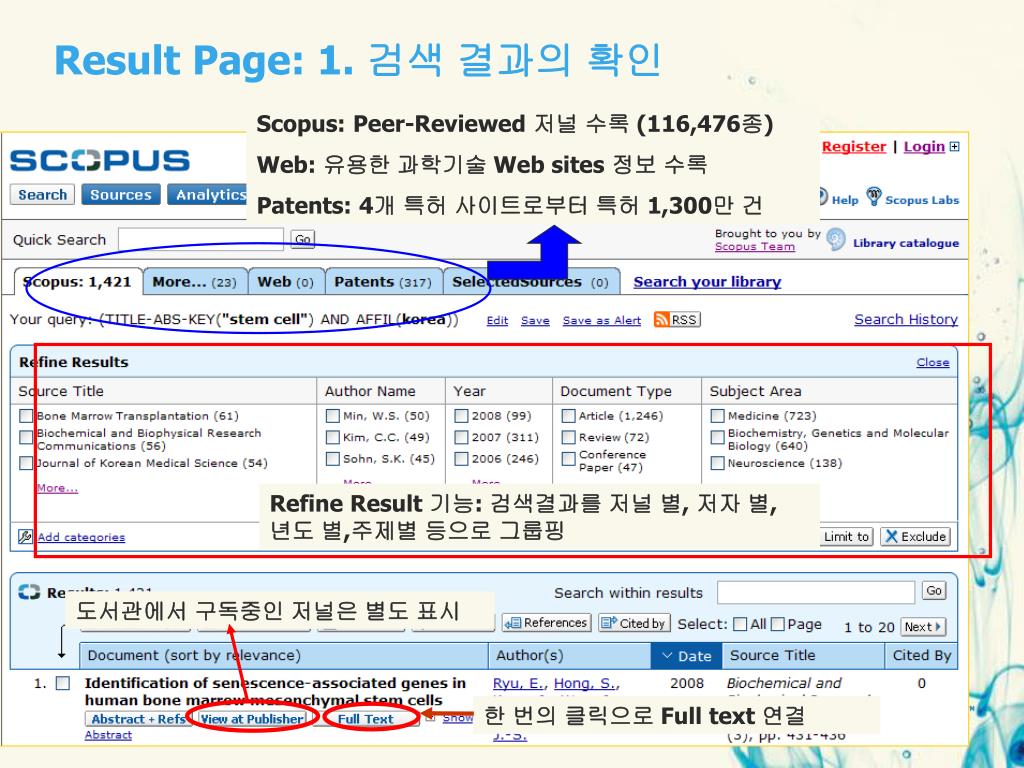Click Go beside Search within results
Image resolution: width=1024 pixels, height=768 pixels.
point(935,590)
